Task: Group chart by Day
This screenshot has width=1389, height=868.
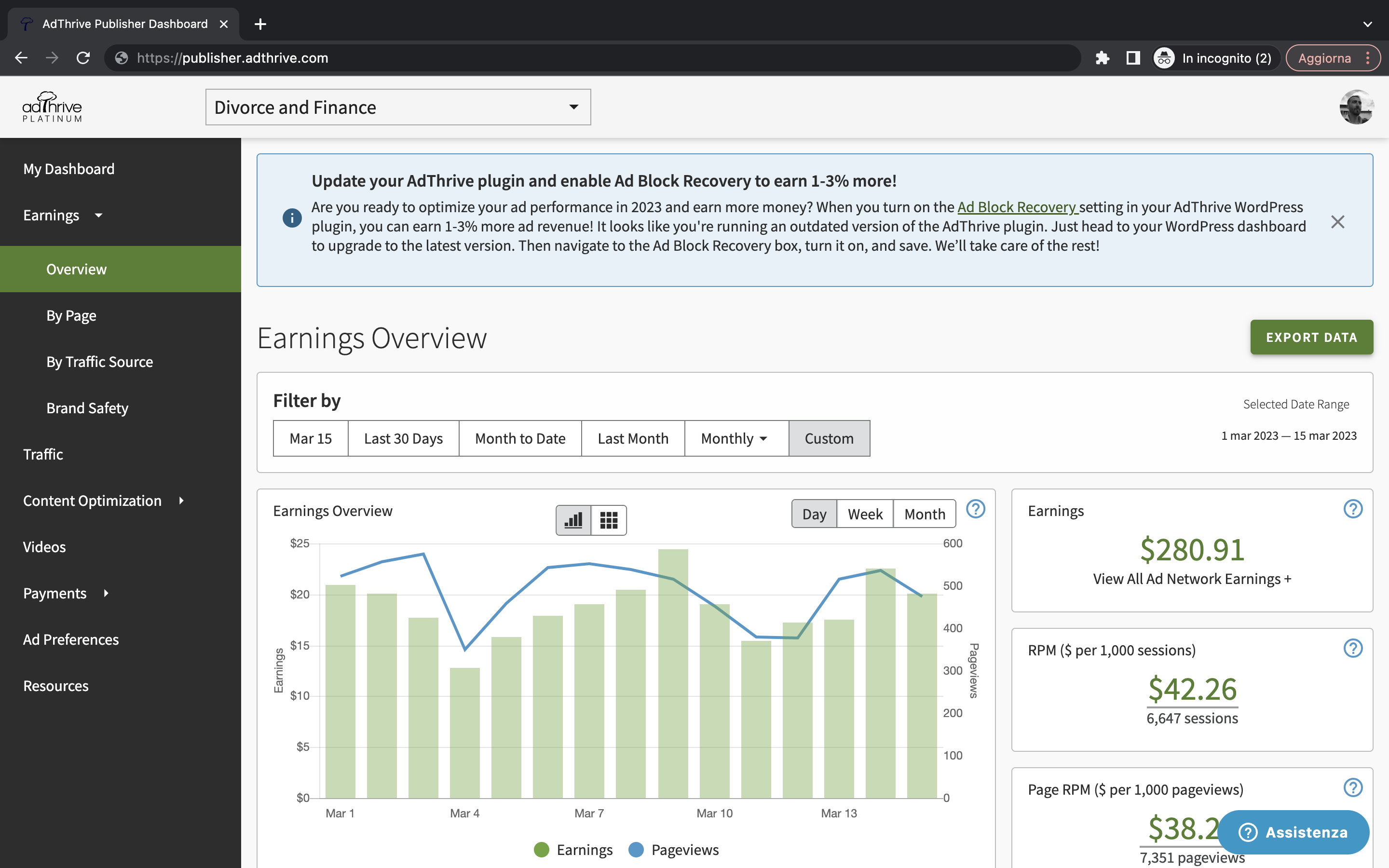Action: [x=814, y=514]
